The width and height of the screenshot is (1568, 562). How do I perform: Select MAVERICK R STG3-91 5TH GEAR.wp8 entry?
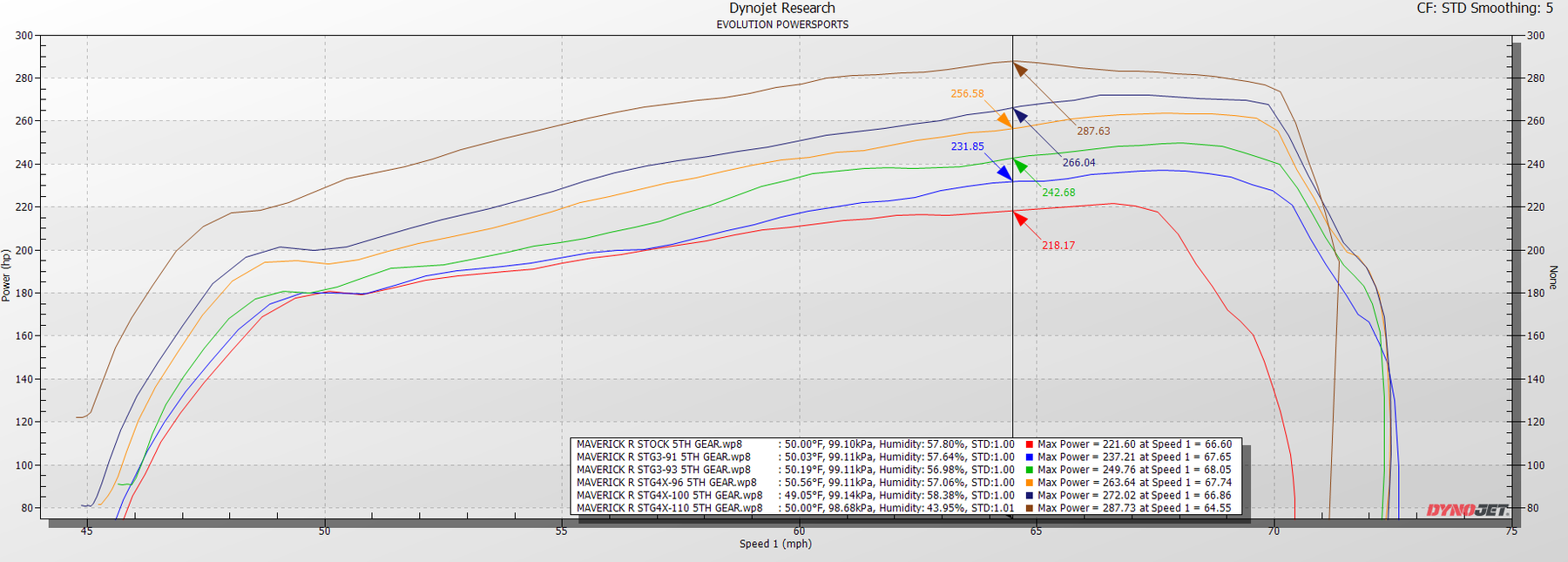(663, 457)
